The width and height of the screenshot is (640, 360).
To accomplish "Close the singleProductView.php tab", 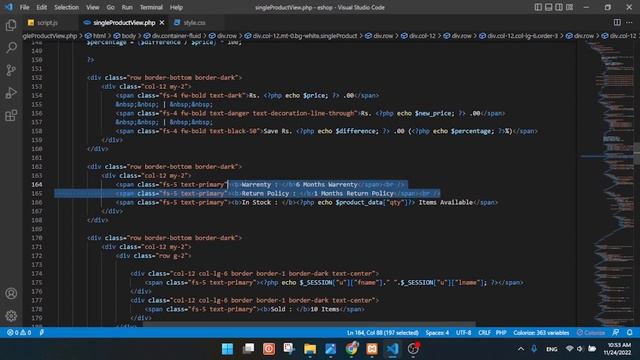I will (162, 23).
